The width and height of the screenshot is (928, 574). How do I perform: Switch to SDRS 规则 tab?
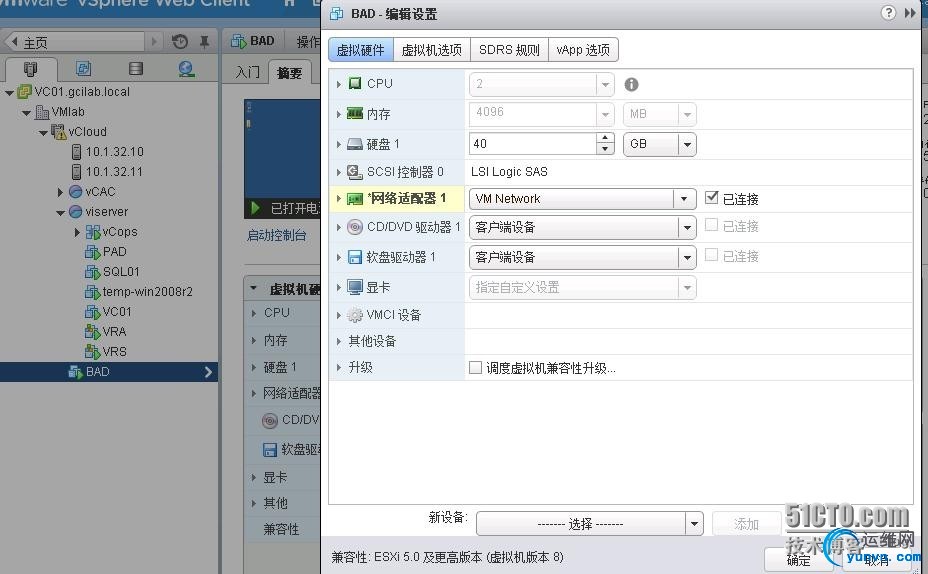click(509, 50)
